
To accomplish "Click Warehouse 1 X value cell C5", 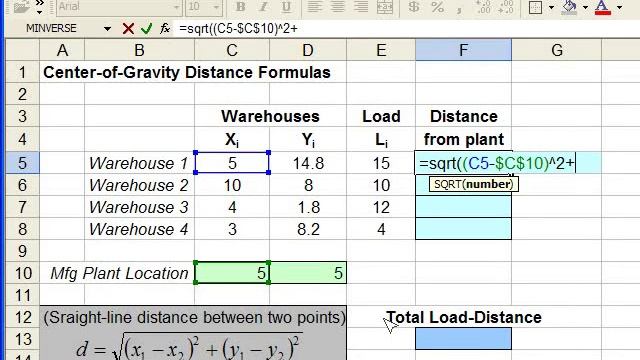I will click(x=232, y=163).
